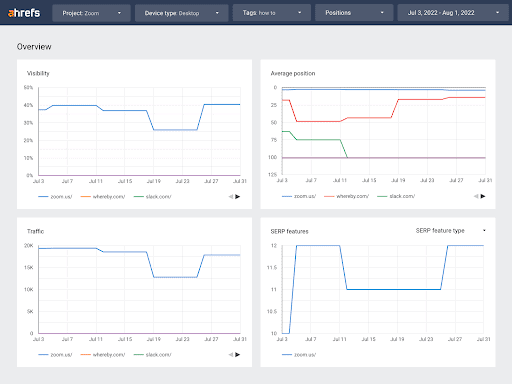Click the SERP features chart title

(x=289, y=231)
